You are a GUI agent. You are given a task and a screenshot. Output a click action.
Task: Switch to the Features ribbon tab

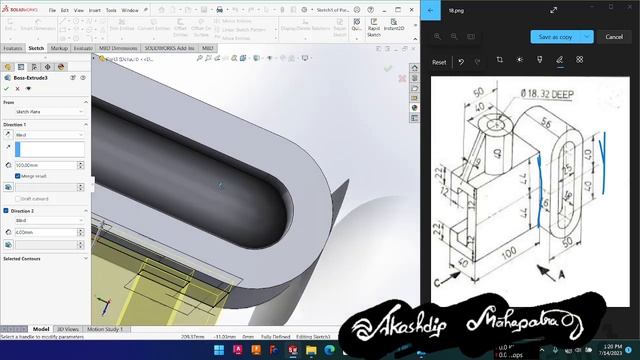tap(13, 48)
